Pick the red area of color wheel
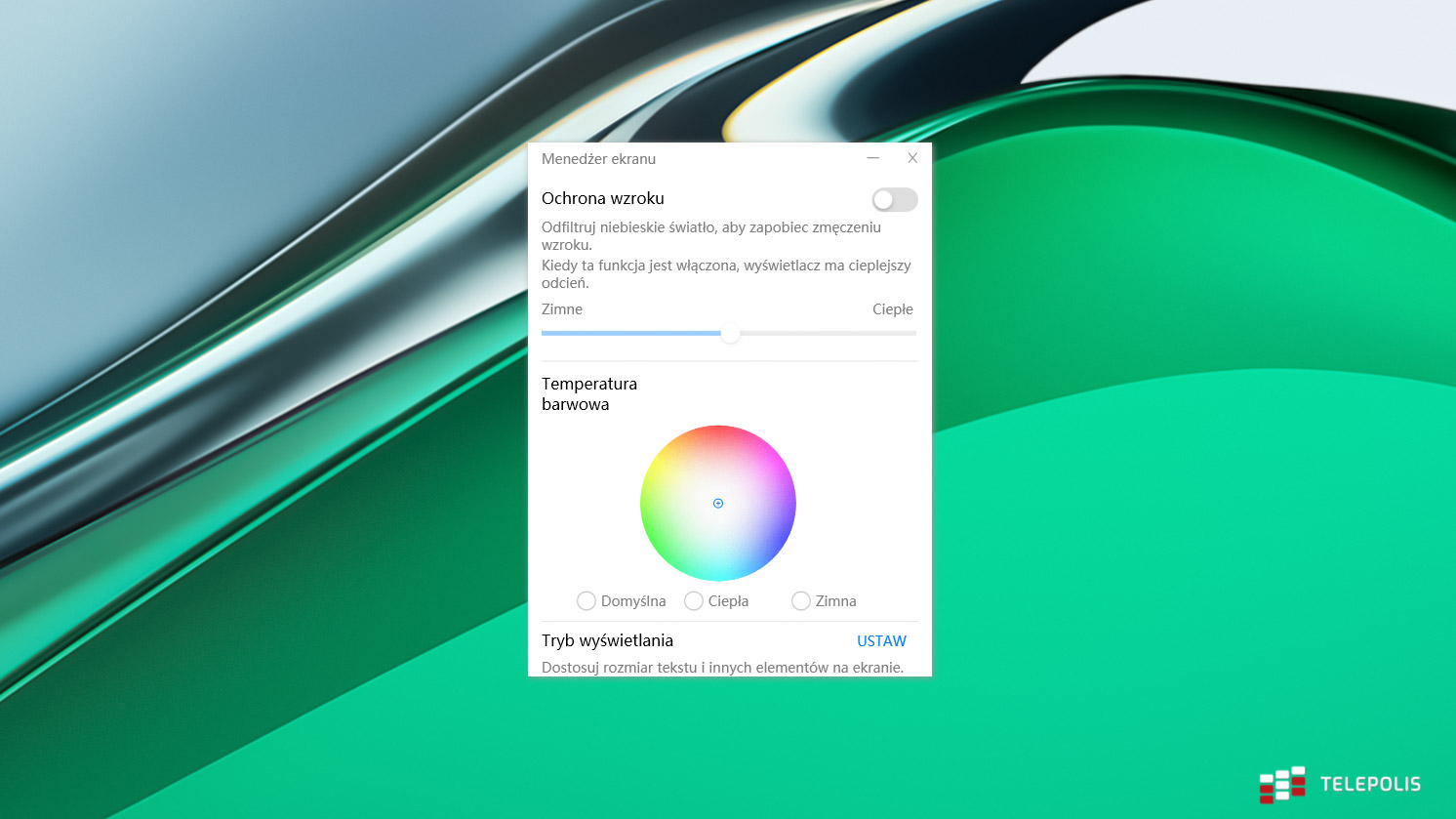1456x819 pixels. pyautogui.click(x=718, y=435)
